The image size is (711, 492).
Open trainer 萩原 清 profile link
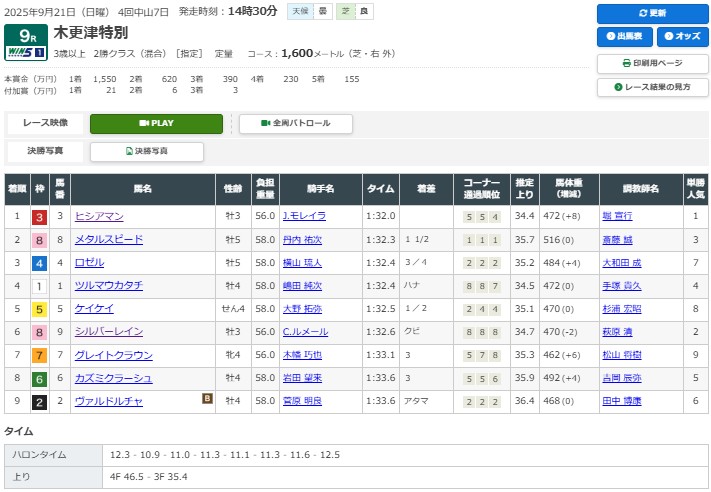(x=616, y=332)
